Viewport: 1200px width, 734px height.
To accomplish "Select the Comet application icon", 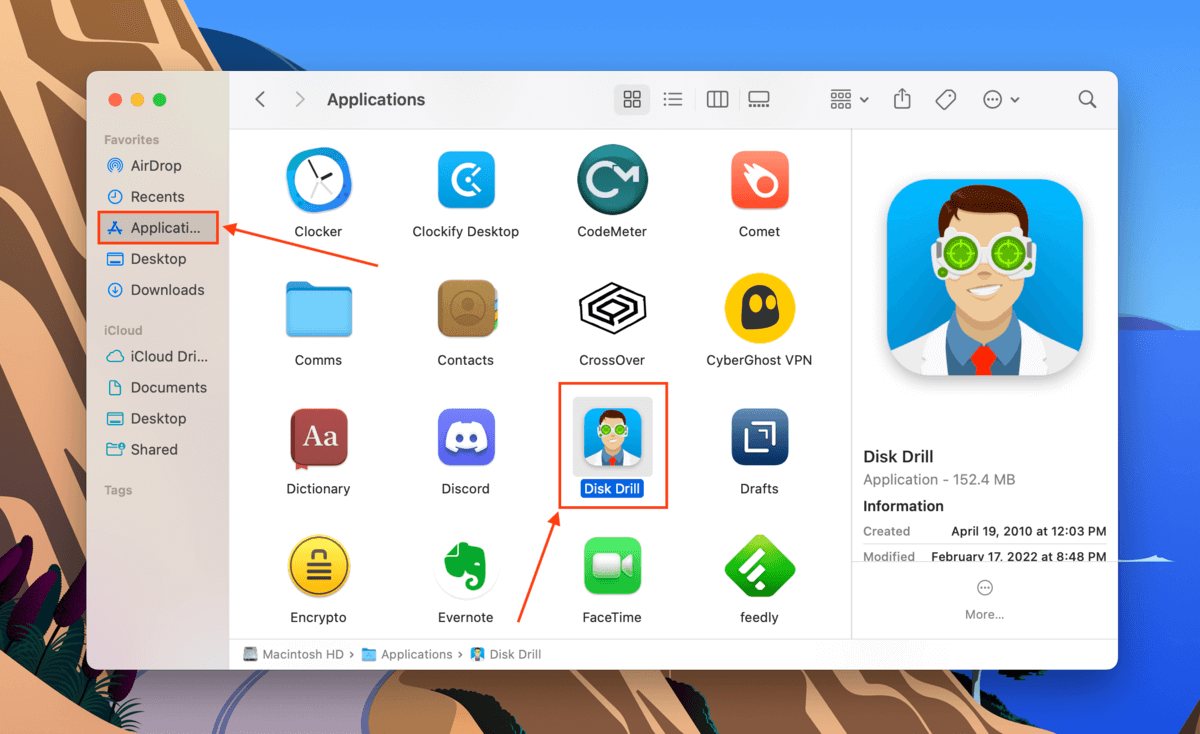I will point(759,180).
